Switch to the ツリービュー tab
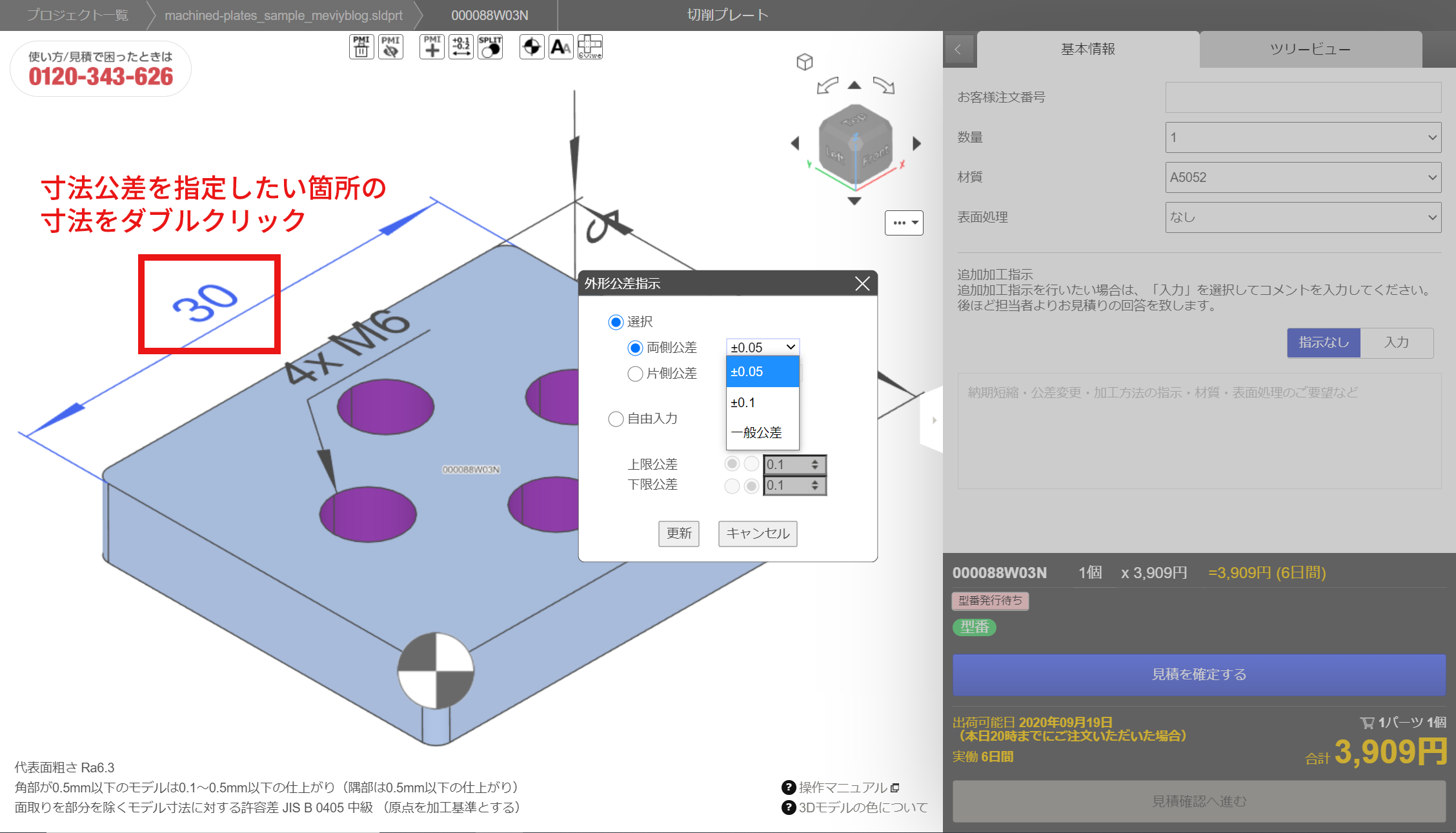The image size is (1456, 833). [1310, 49]
